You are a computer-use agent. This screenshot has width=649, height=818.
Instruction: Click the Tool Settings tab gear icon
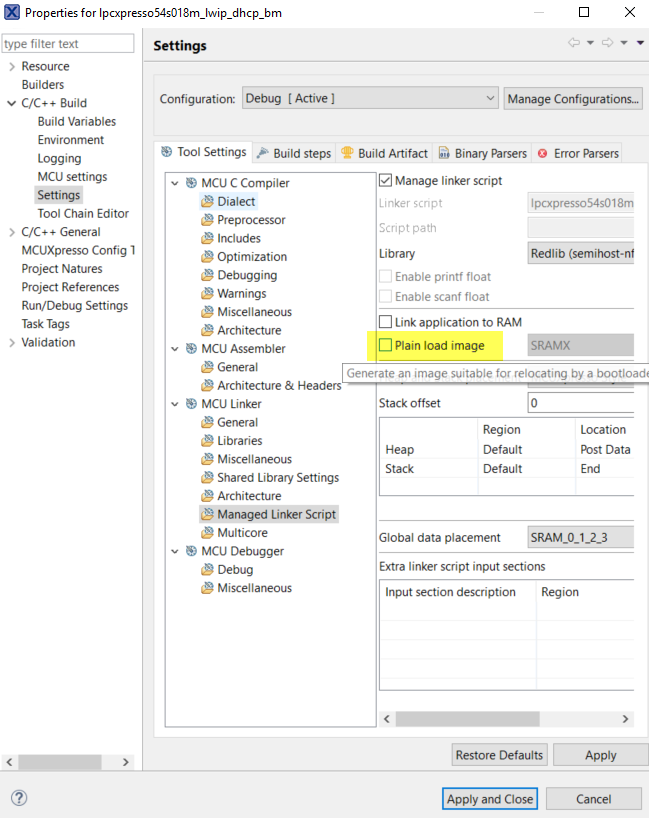(166, 152)
